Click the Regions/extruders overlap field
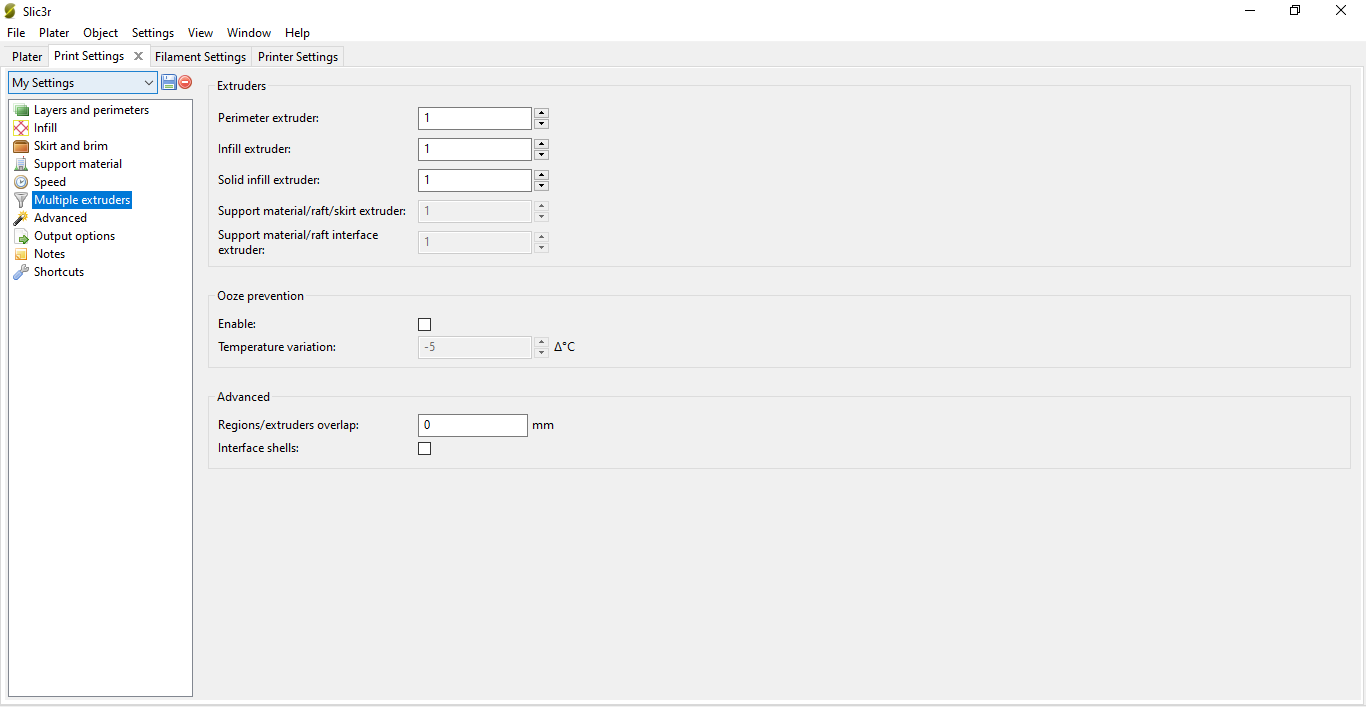1366x707 pixels. click(x=472, y=425)
